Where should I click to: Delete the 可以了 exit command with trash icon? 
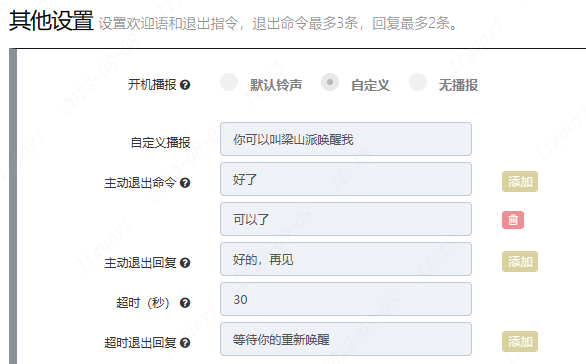513,220
